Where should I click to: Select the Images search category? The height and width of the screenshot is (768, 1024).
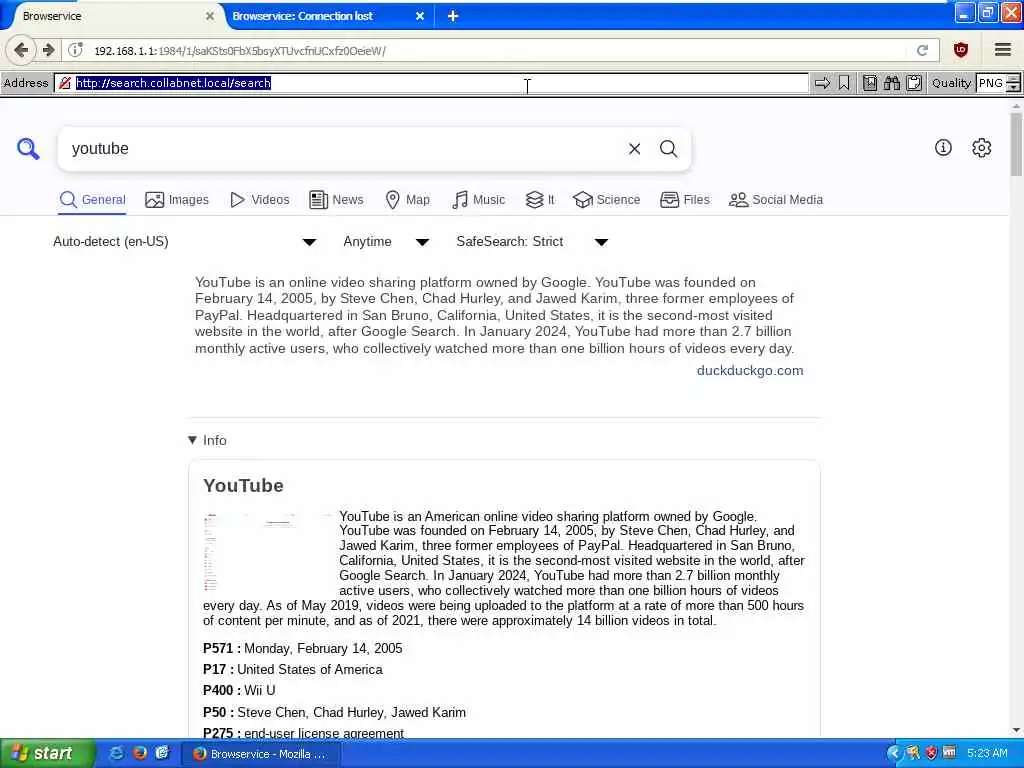tap(177, 200)
